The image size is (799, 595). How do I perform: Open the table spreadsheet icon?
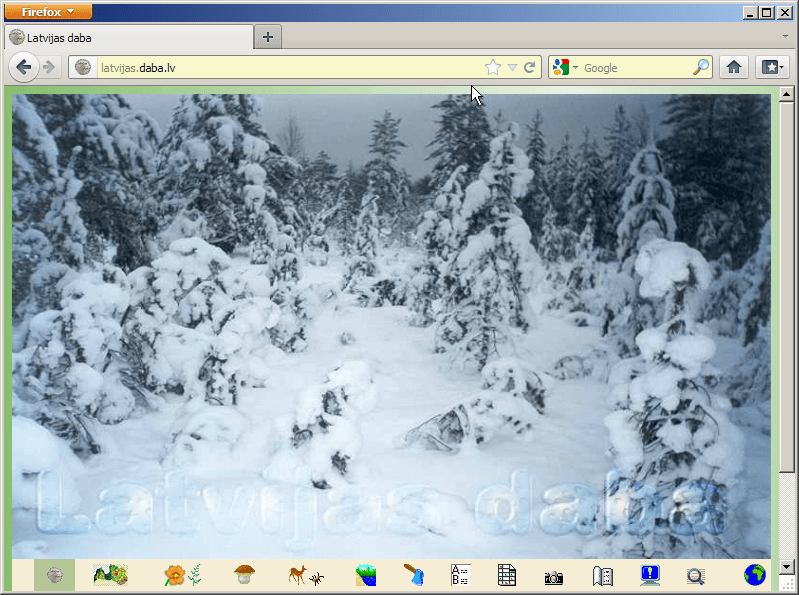pos(507,575)
